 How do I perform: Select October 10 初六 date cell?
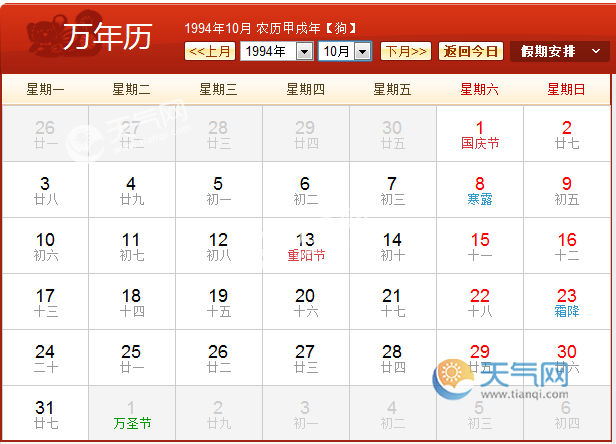(45, 246)
